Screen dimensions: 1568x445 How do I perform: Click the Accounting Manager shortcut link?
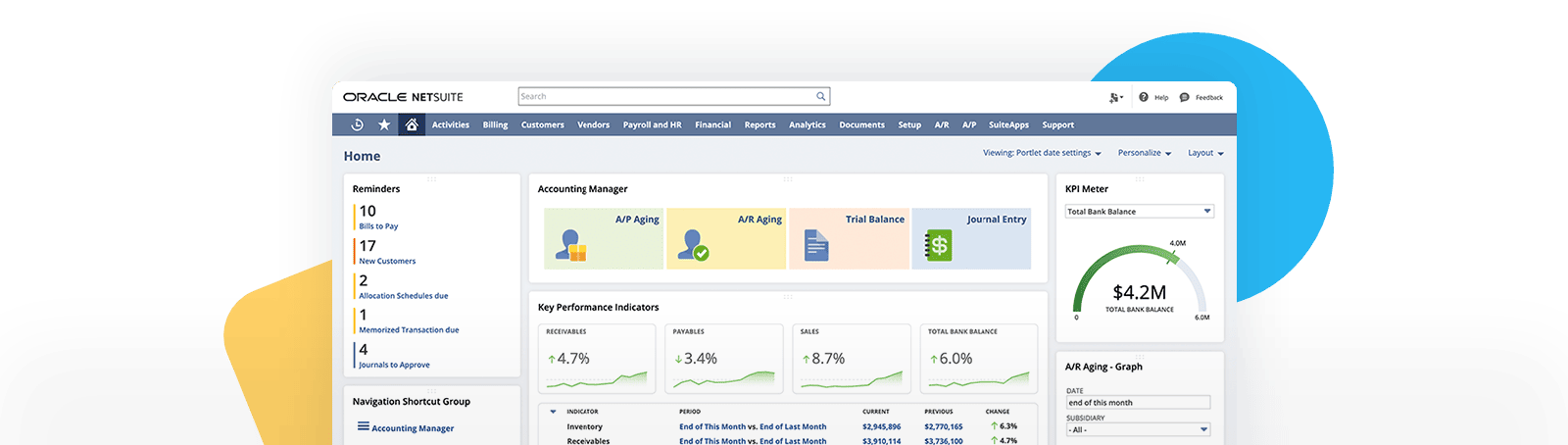click(413, 428)
